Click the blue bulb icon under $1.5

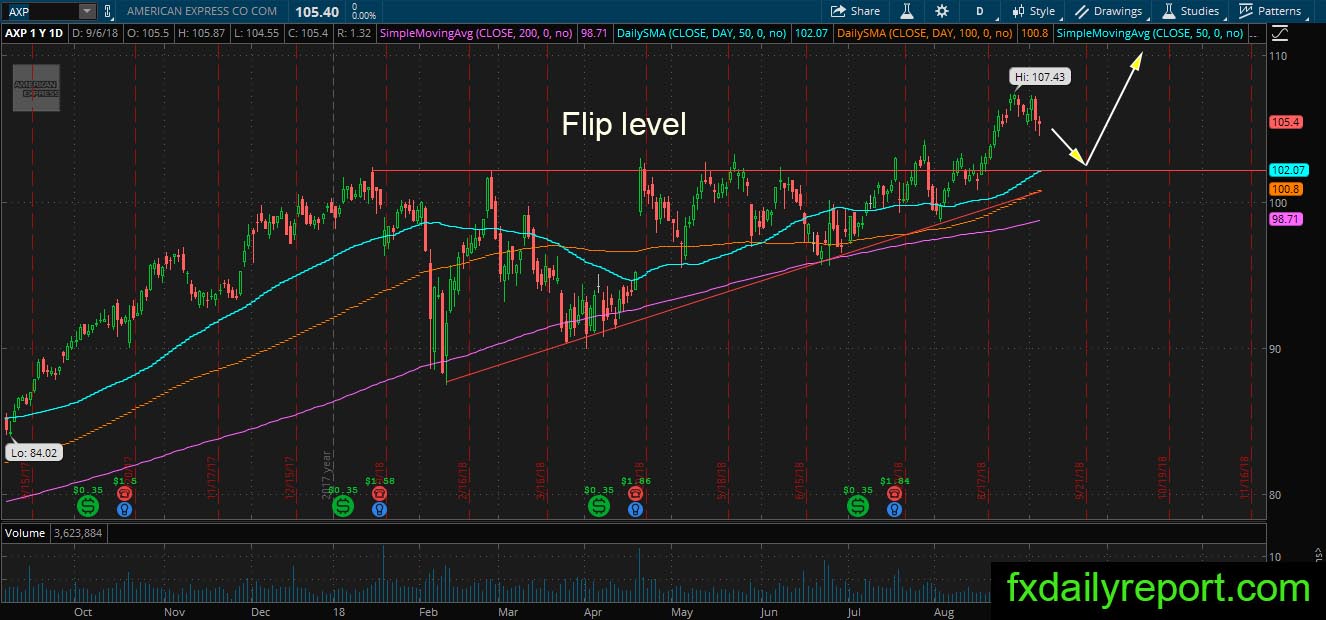pos(125,508)
